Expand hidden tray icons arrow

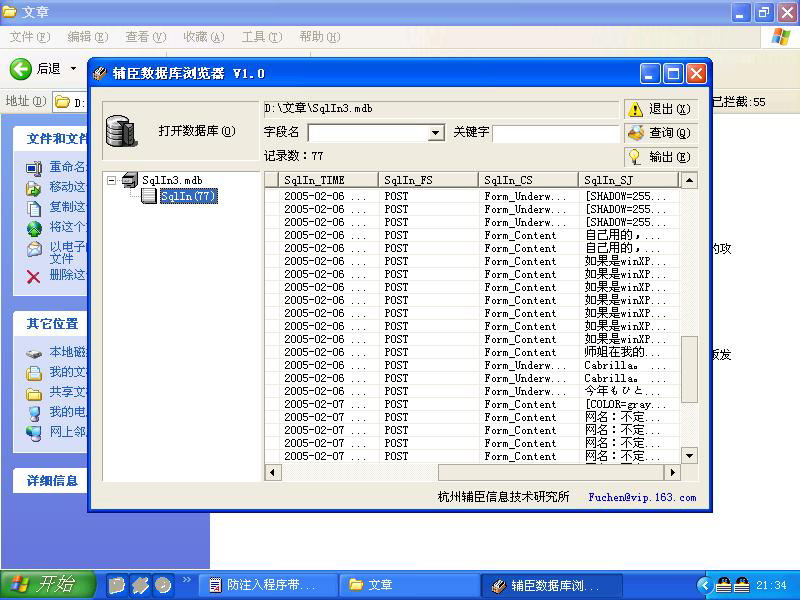pyautogui.click(x=704, y=585)
